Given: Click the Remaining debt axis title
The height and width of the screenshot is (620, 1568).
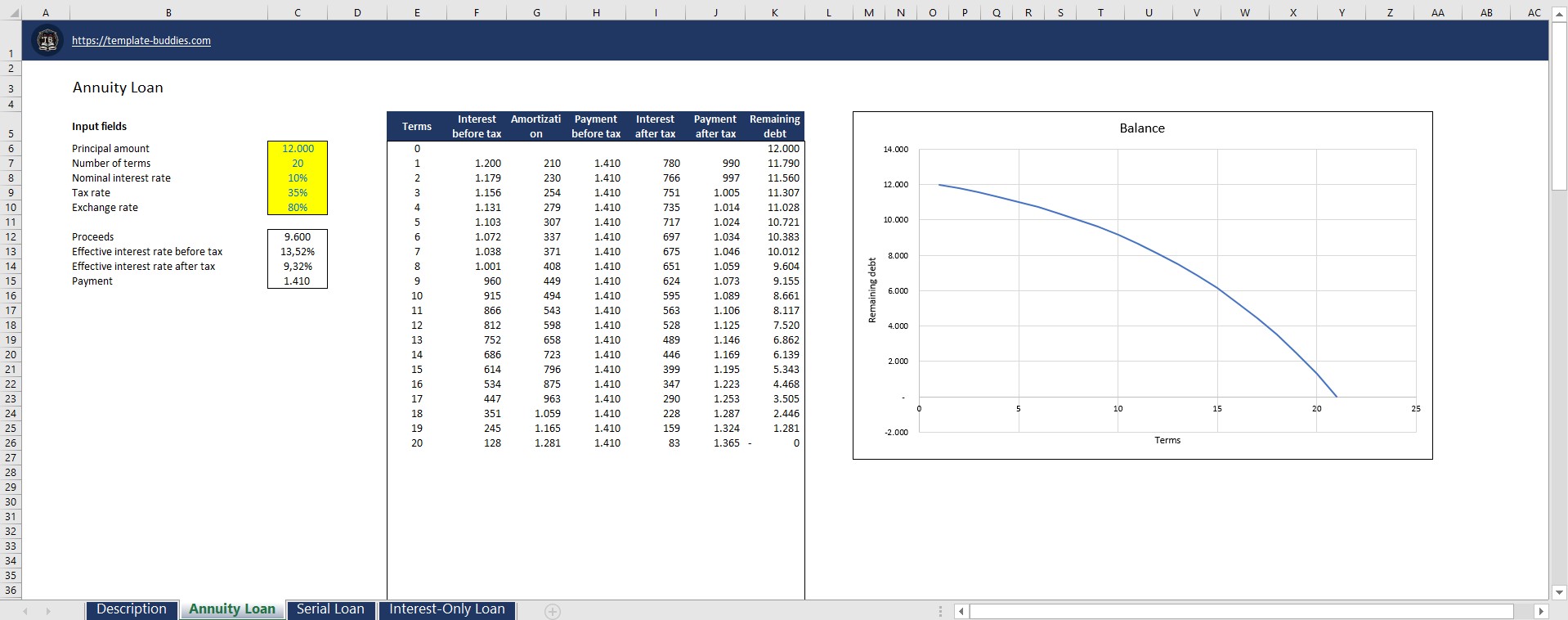Looking at the screenshot, I should point(872,290).
